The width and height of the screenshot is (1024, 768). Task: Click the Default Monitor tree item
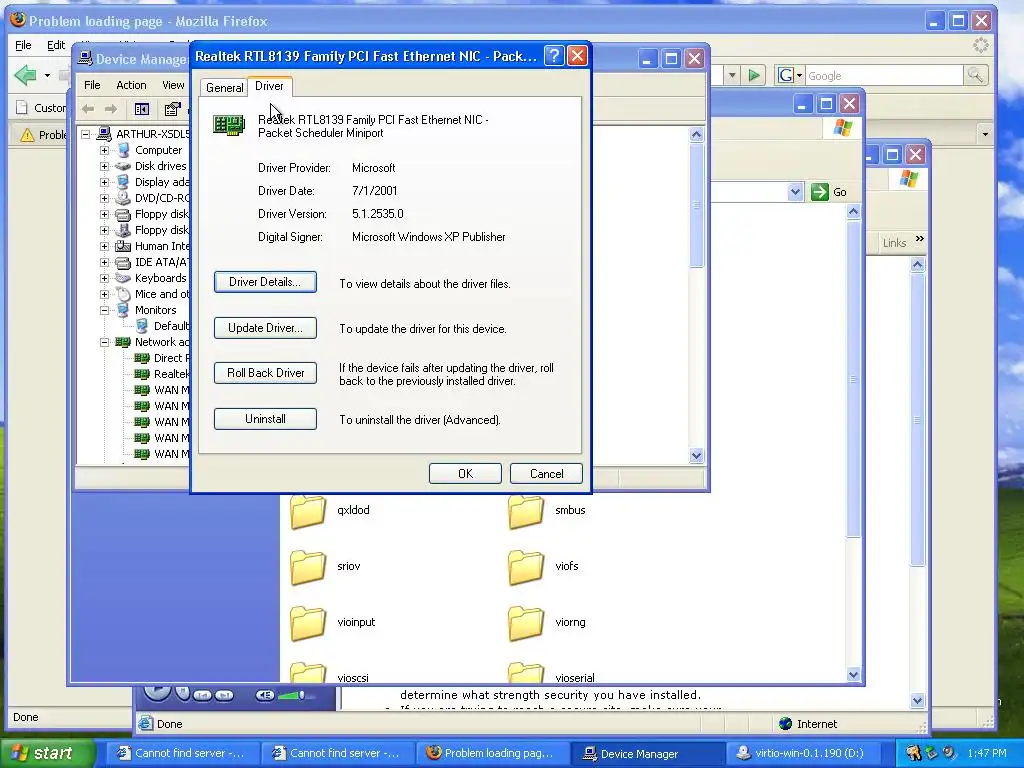pos(163,326)
